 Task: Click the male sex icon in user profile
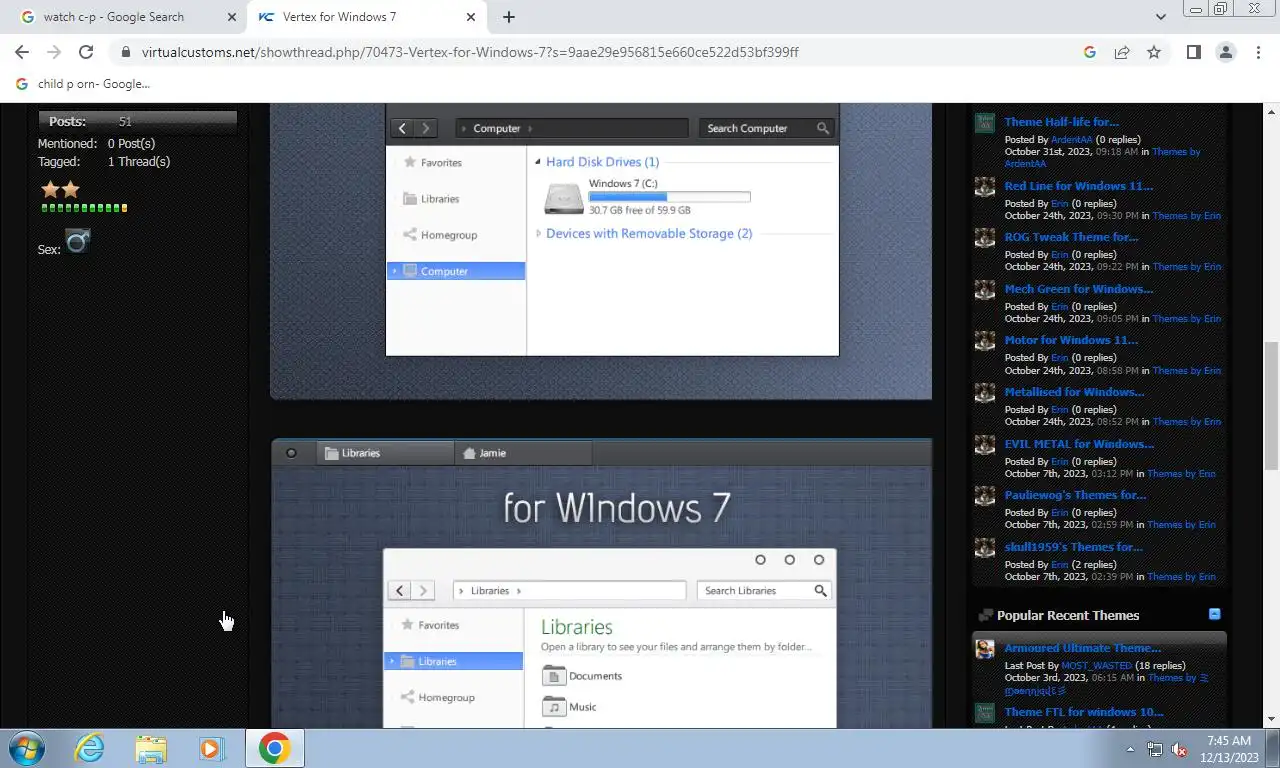click(x=78, y=241)
